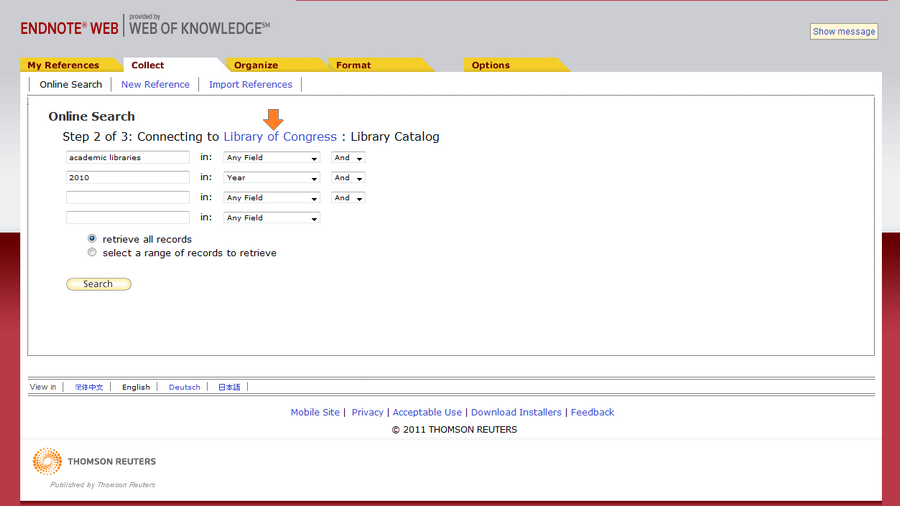Open the Organize tab
This screenshot has height=506, width=900.
pos(256,65)
